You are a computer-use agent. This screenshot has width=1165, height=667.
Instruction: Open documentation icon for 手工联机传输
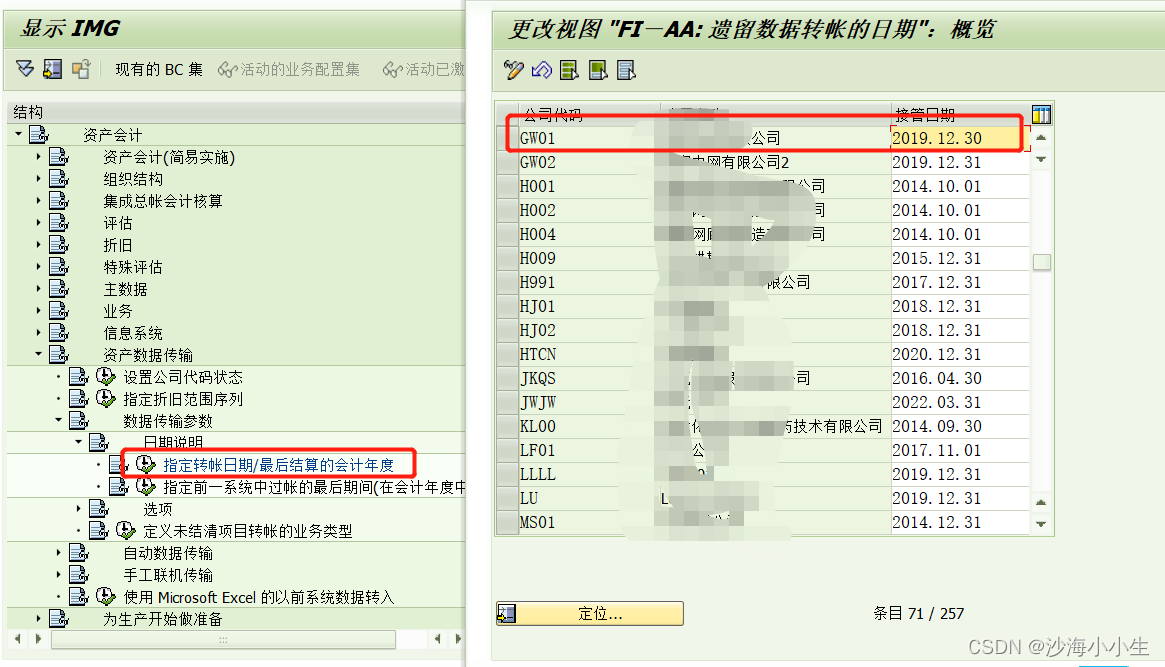79,574
